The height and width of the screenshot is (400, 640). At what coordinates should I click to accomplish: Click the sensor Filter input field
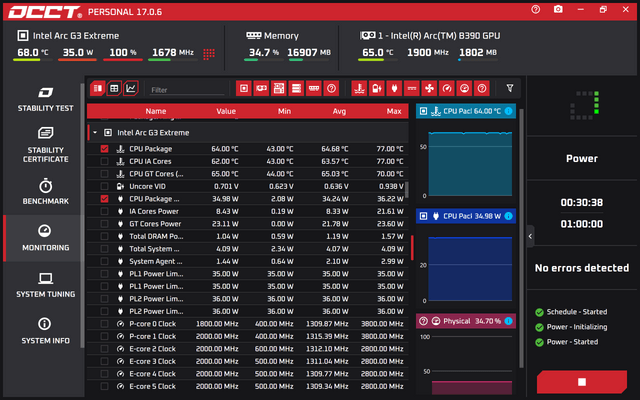point(187,90)
